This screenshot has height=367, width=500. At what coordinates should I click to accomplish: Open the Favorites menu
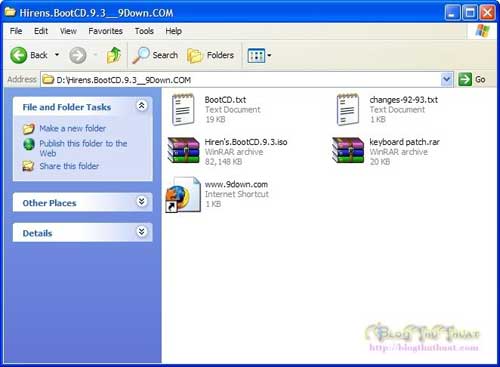pos(105,31)
